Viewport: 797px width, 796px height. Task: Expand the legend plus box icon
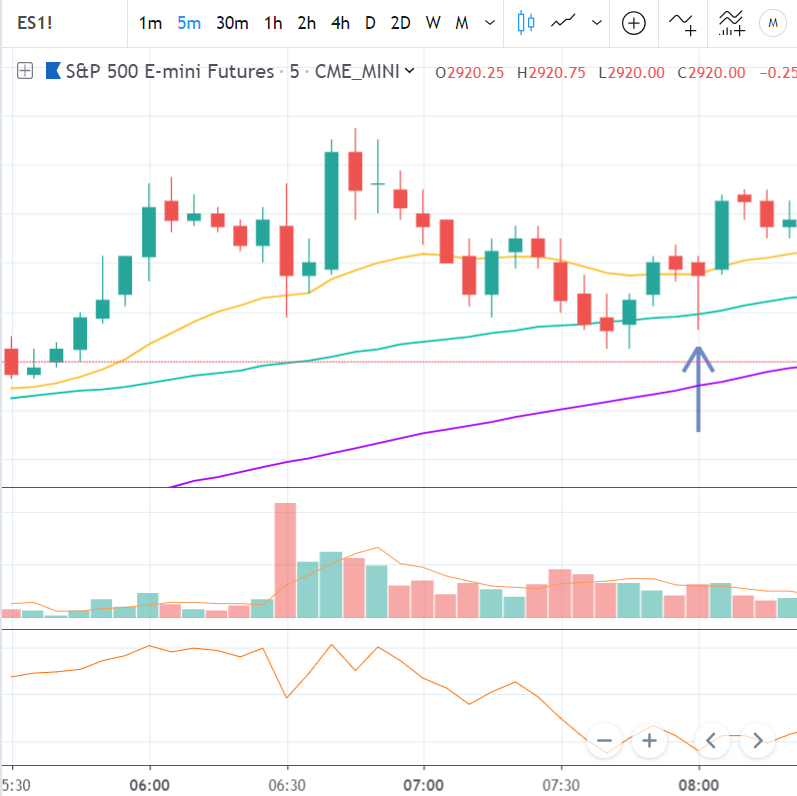click(x=25, y=71)
